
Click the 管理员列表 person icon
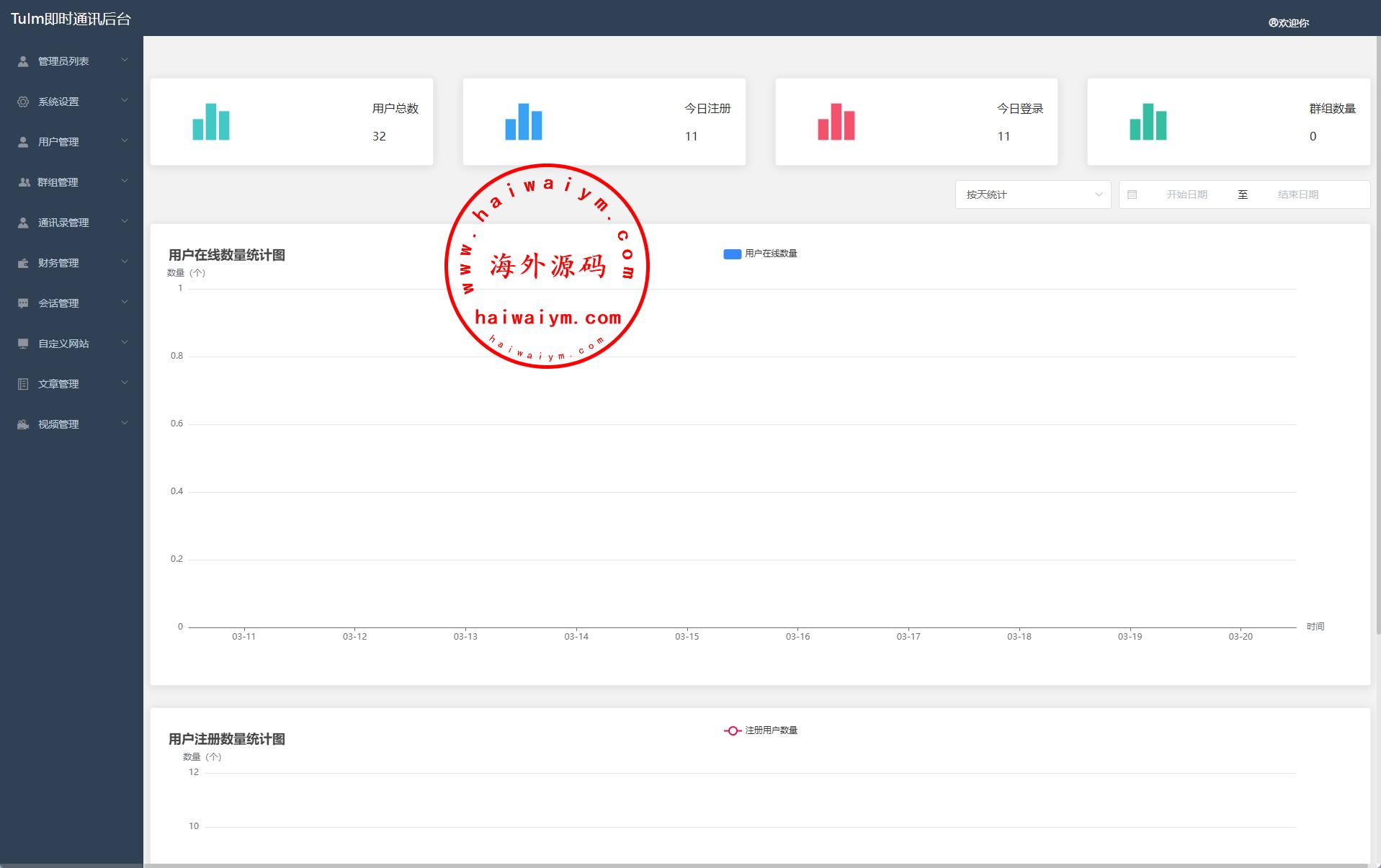point(23,61)
